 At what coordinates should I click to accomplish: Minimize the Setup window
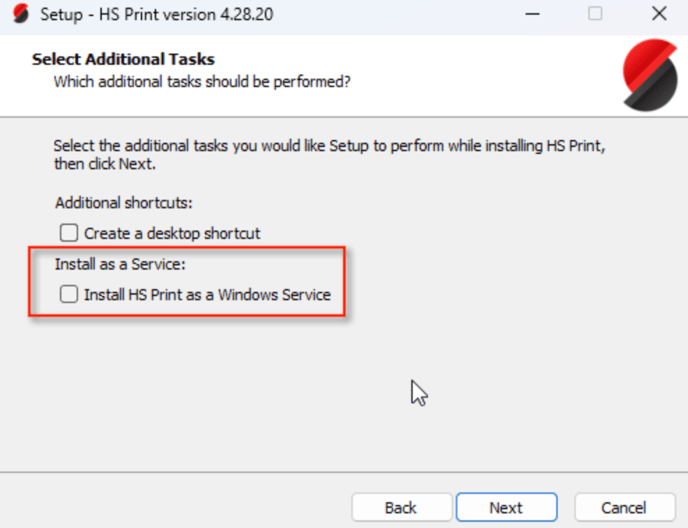[x=532, y=14]
